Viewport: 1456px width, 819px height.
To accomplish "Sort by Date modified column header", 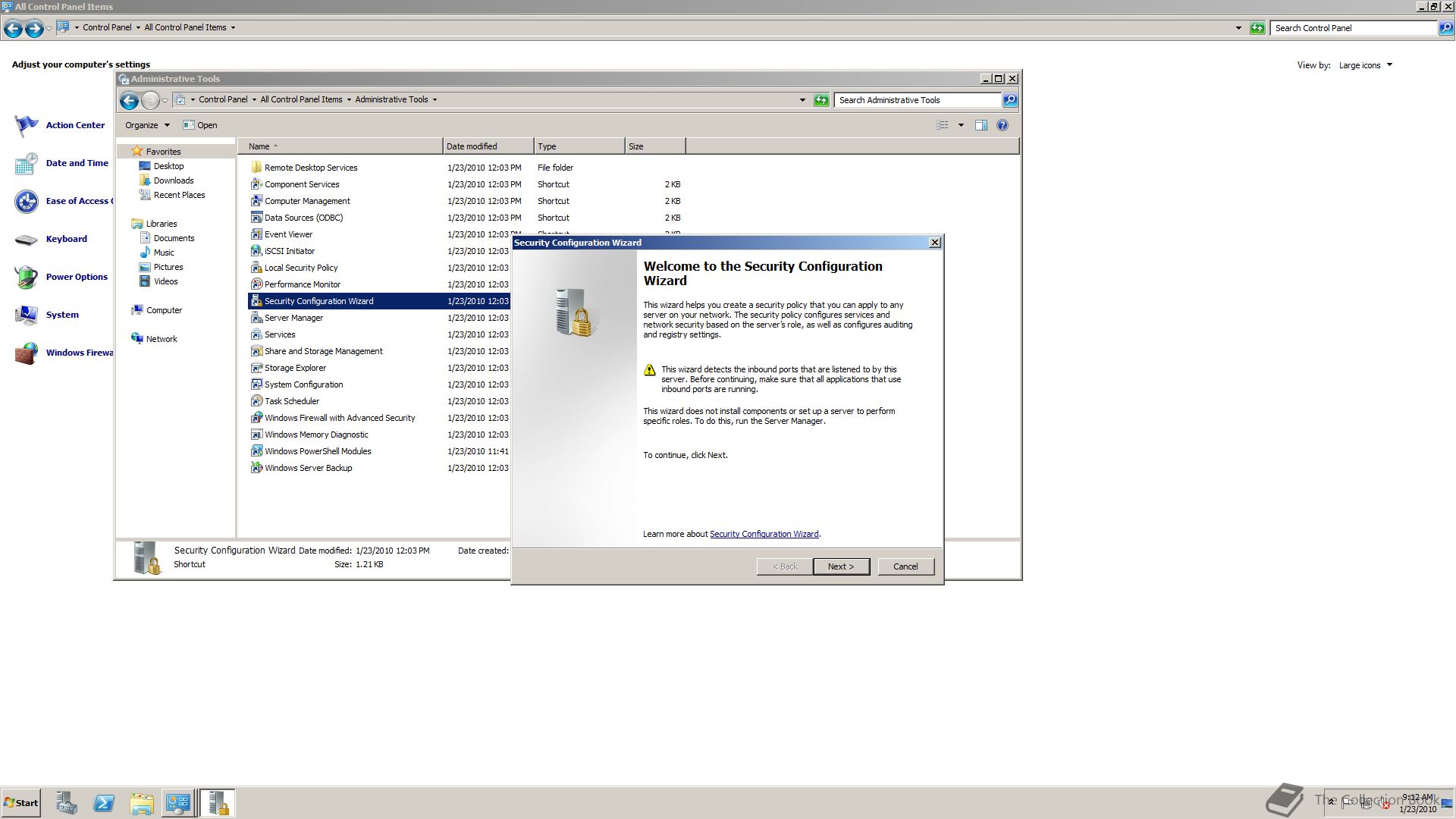I will 488,146.
